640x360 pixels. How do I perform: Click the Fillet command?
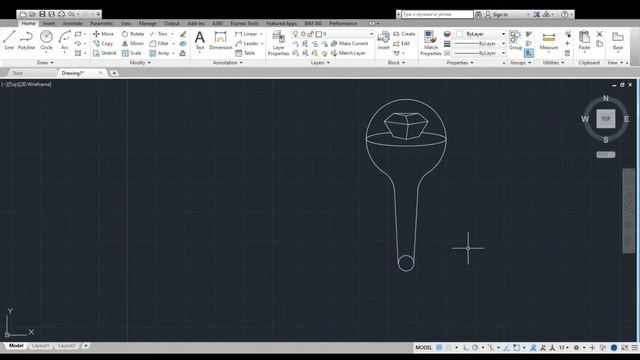coord(159,43)
